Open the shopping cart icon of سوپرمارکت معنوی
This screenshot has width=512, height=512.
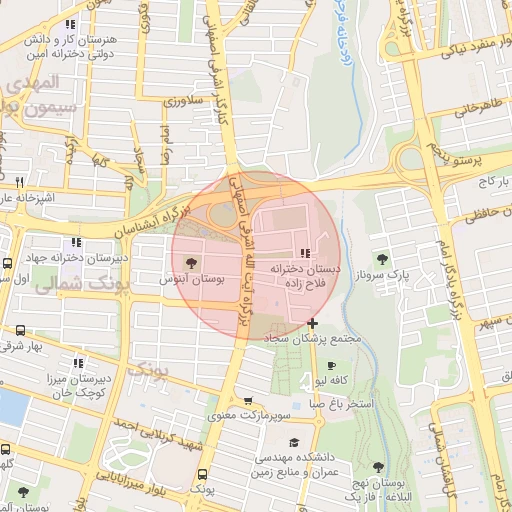tap(248, 400)
